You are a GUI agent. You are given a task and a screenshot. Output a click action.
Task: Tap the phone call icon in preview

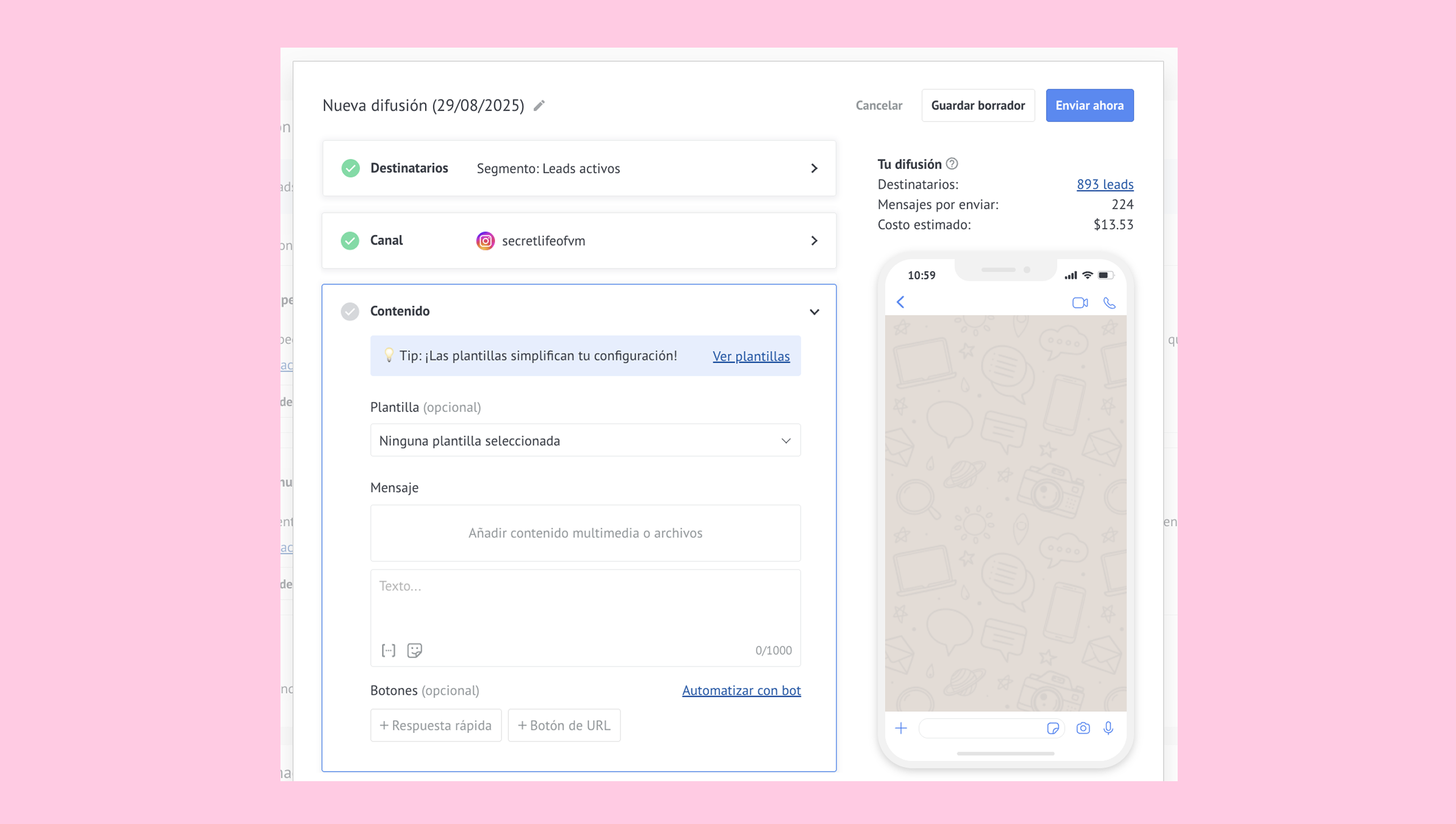pos(1110,303)
